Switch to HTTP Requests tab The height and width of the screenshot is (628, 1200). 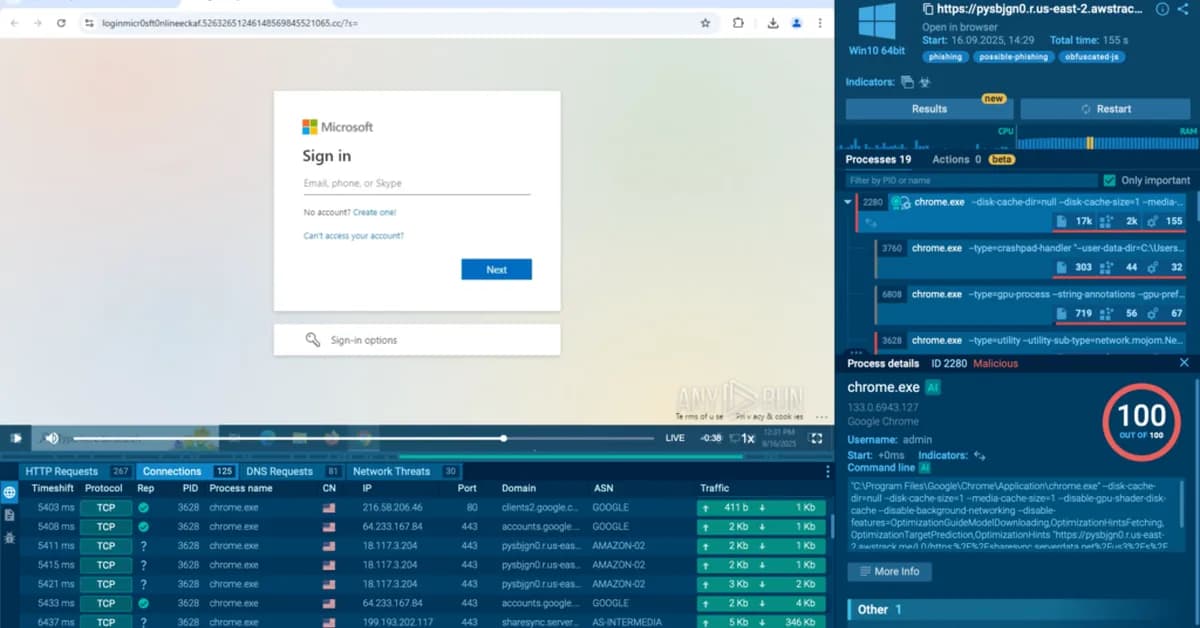[77, 471]
